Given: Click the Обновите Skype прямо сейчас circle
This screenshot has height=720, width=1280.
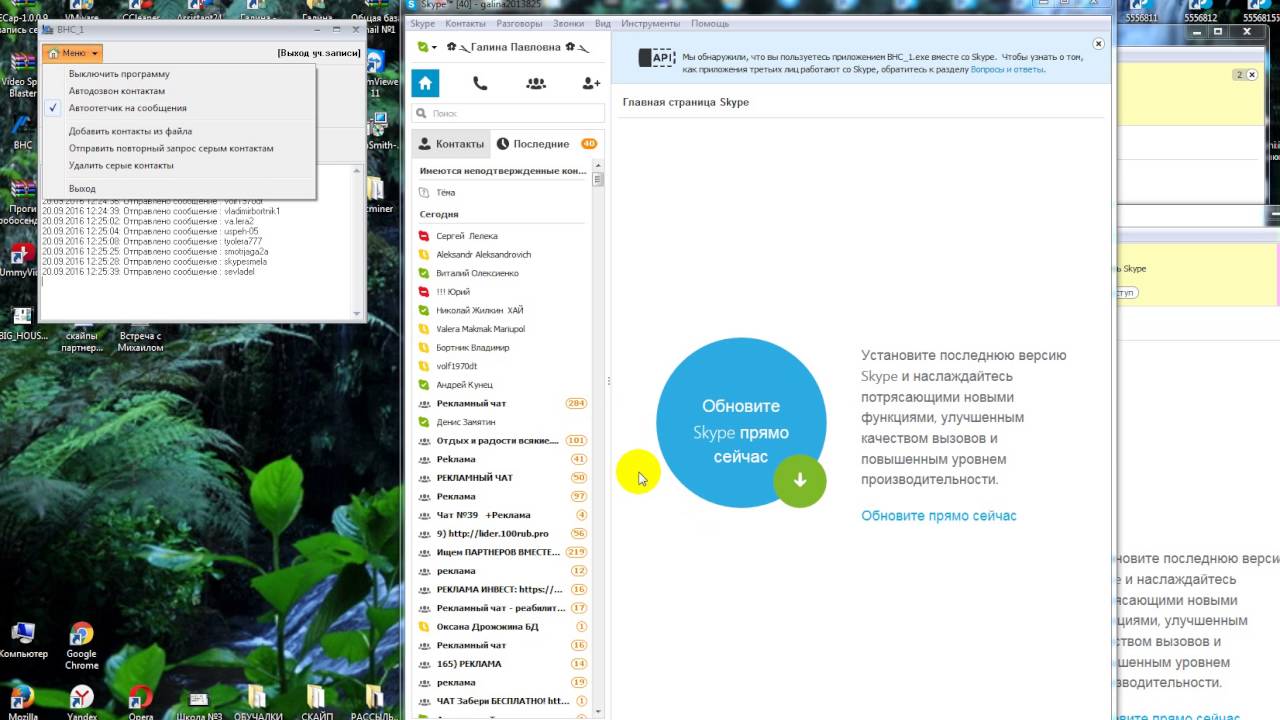Looking at the screenshot, I should (x=741, y=423).
